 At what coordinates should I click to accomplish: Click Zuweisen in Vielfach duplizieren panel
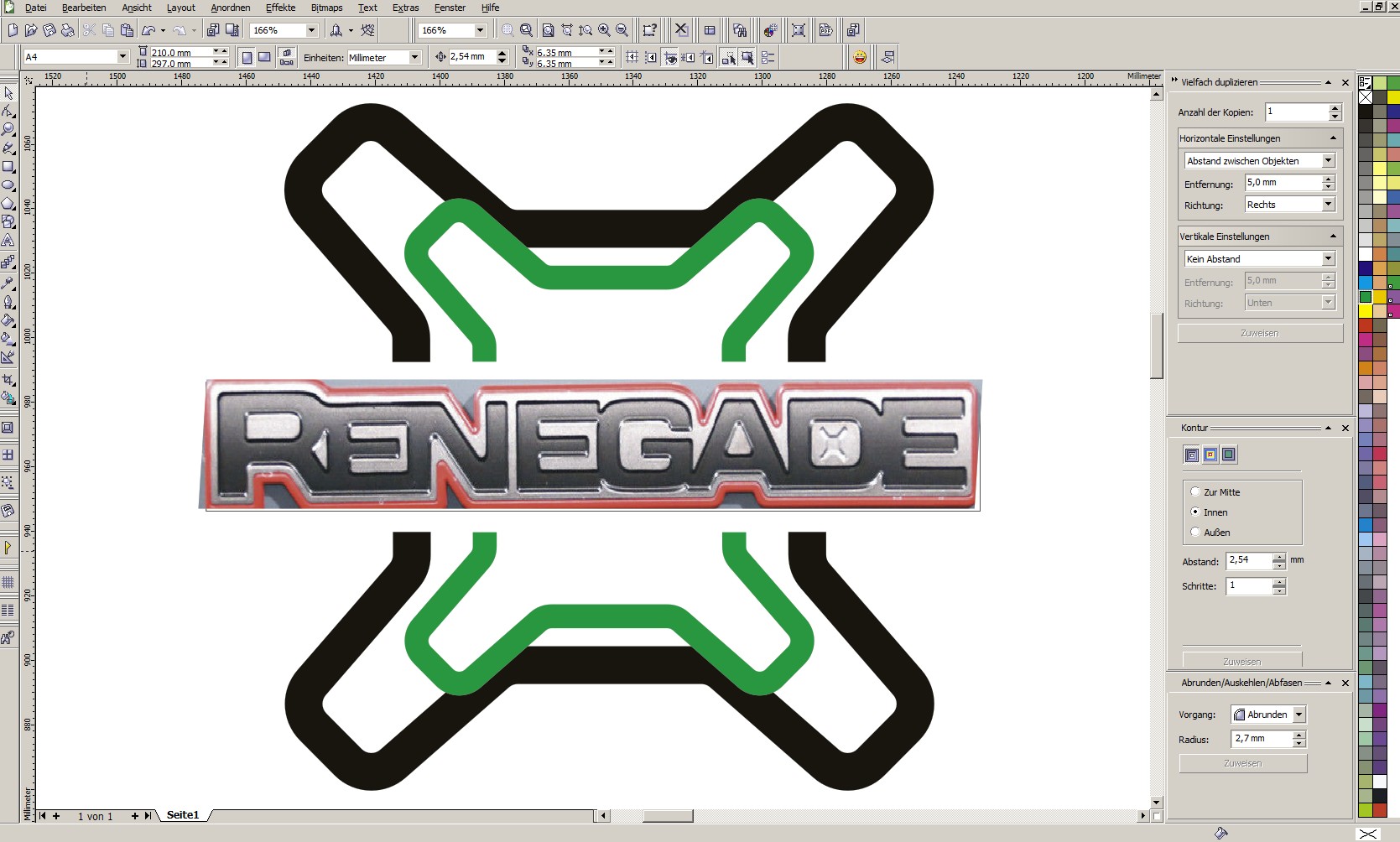point(1259,333)
